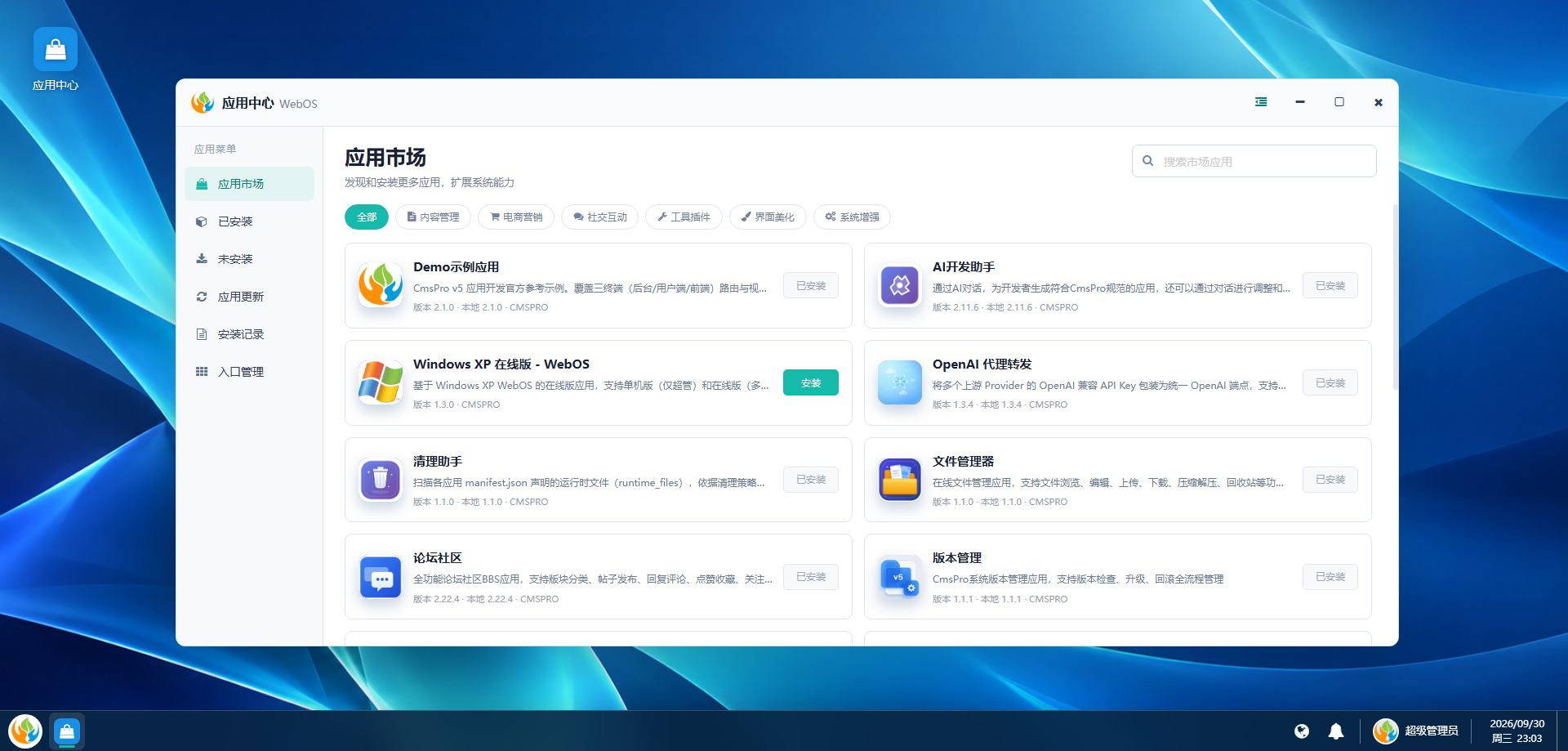Image resolution: width=1568 pixels, height=751 pixels.
Task: Filter by 工具插件 category
Action: coord(684,217)
